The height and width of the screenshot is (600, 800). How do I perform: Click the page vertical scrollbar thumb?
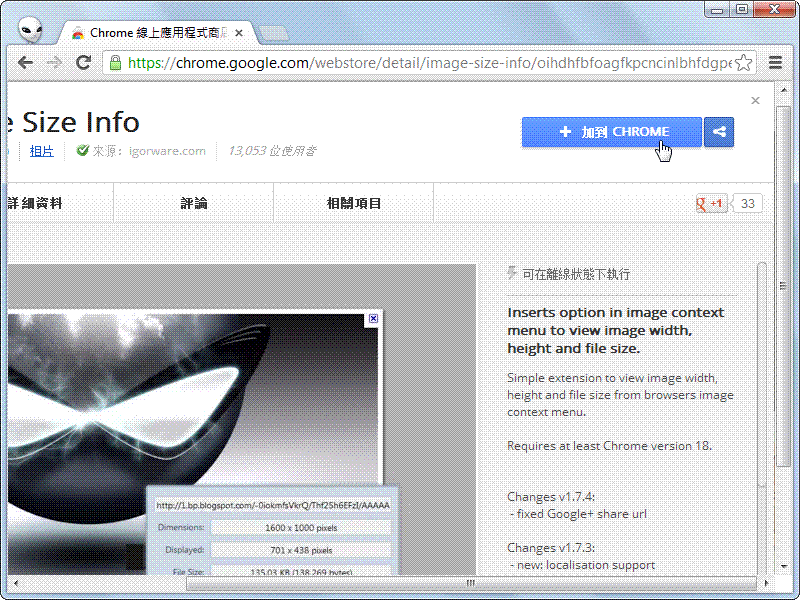[783, 286]
